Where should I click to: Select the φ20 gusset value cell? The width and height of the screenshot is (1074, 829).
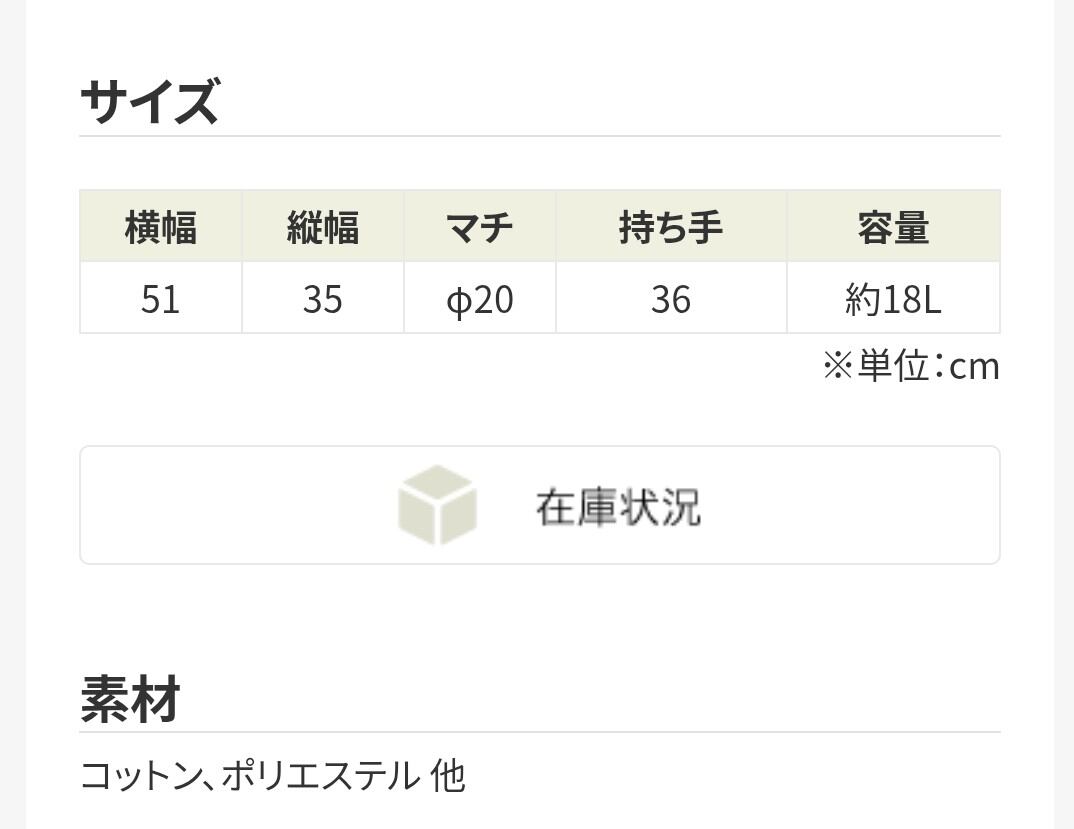click(480, 299)
